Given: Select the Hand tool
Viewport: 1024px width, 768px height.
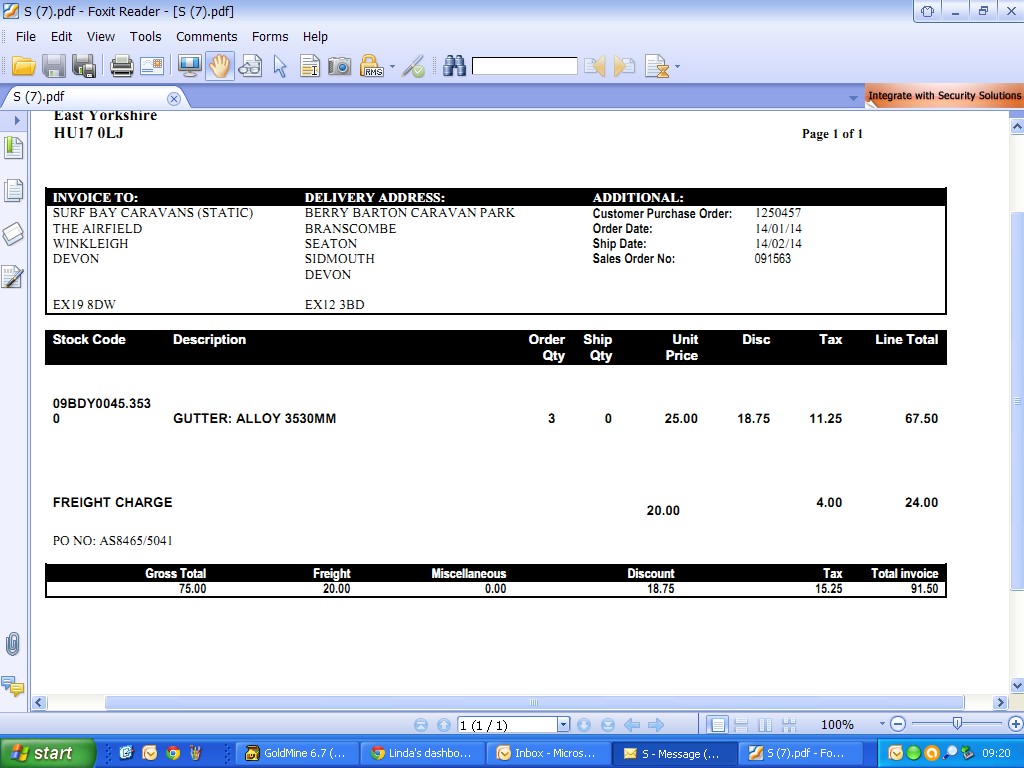Looking at the screenshot, I should point(220,67).
